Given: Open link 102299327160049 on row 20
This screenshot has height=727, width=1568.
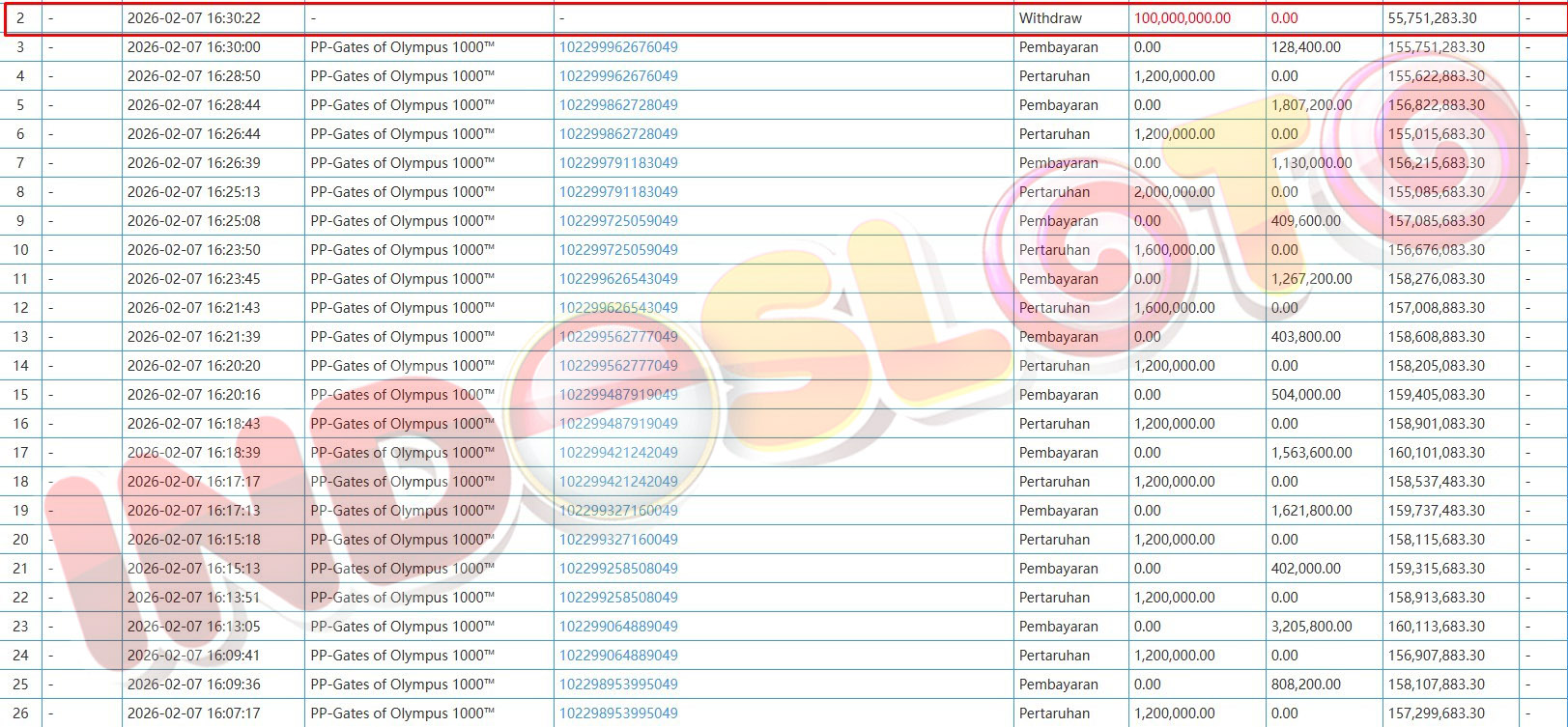Looking at the screenshot, I should click(618, 540).
